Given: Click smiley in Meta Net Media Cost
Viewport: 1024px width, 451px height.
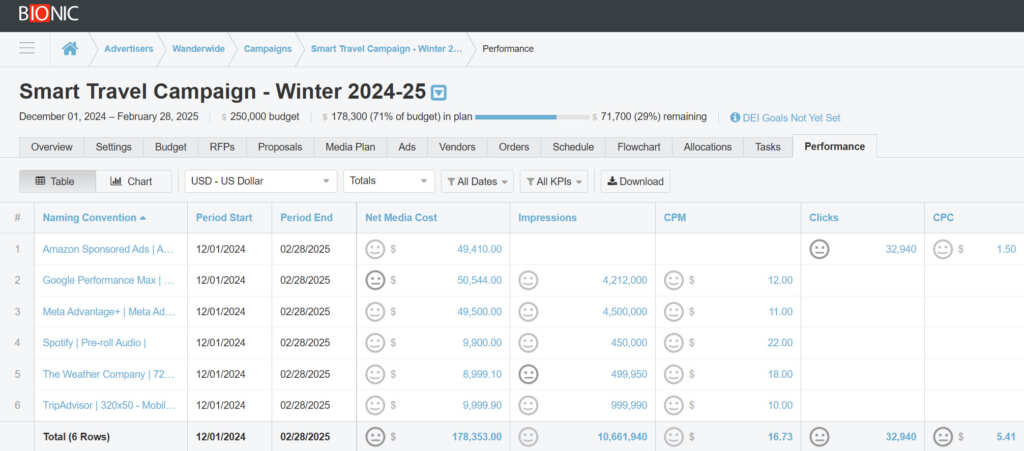Looking at the screenshot, I should [375, 312].
